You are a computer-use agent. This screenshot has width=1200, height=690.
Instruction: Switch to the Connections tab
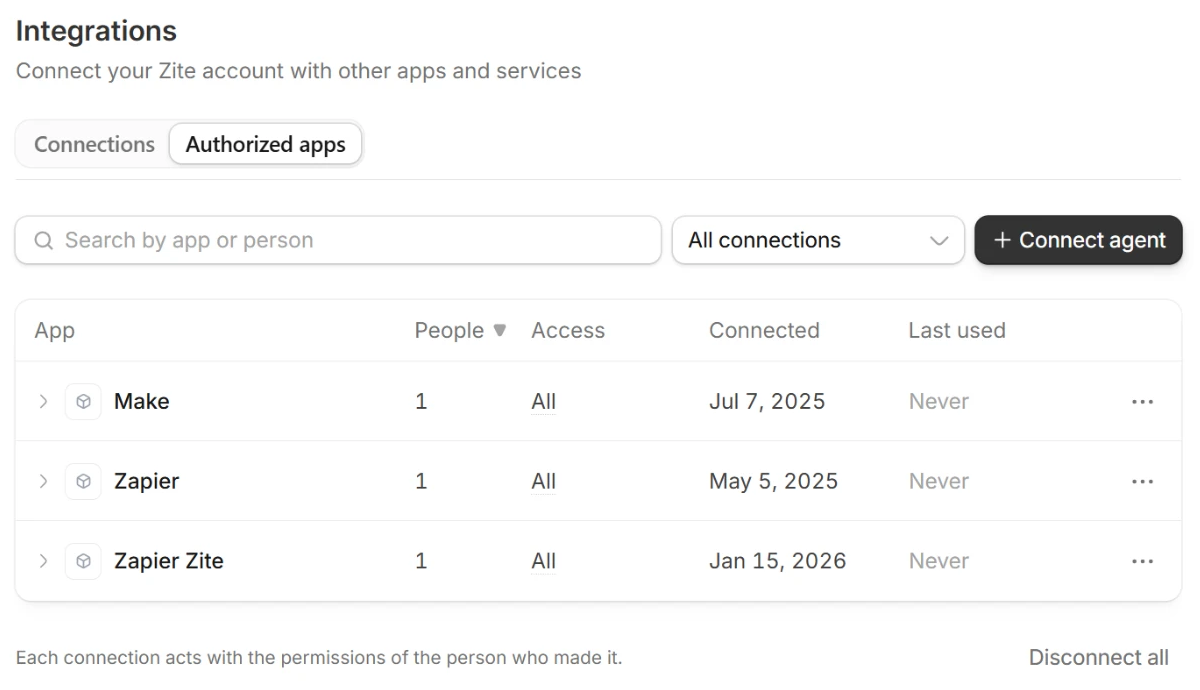point(94,144)
